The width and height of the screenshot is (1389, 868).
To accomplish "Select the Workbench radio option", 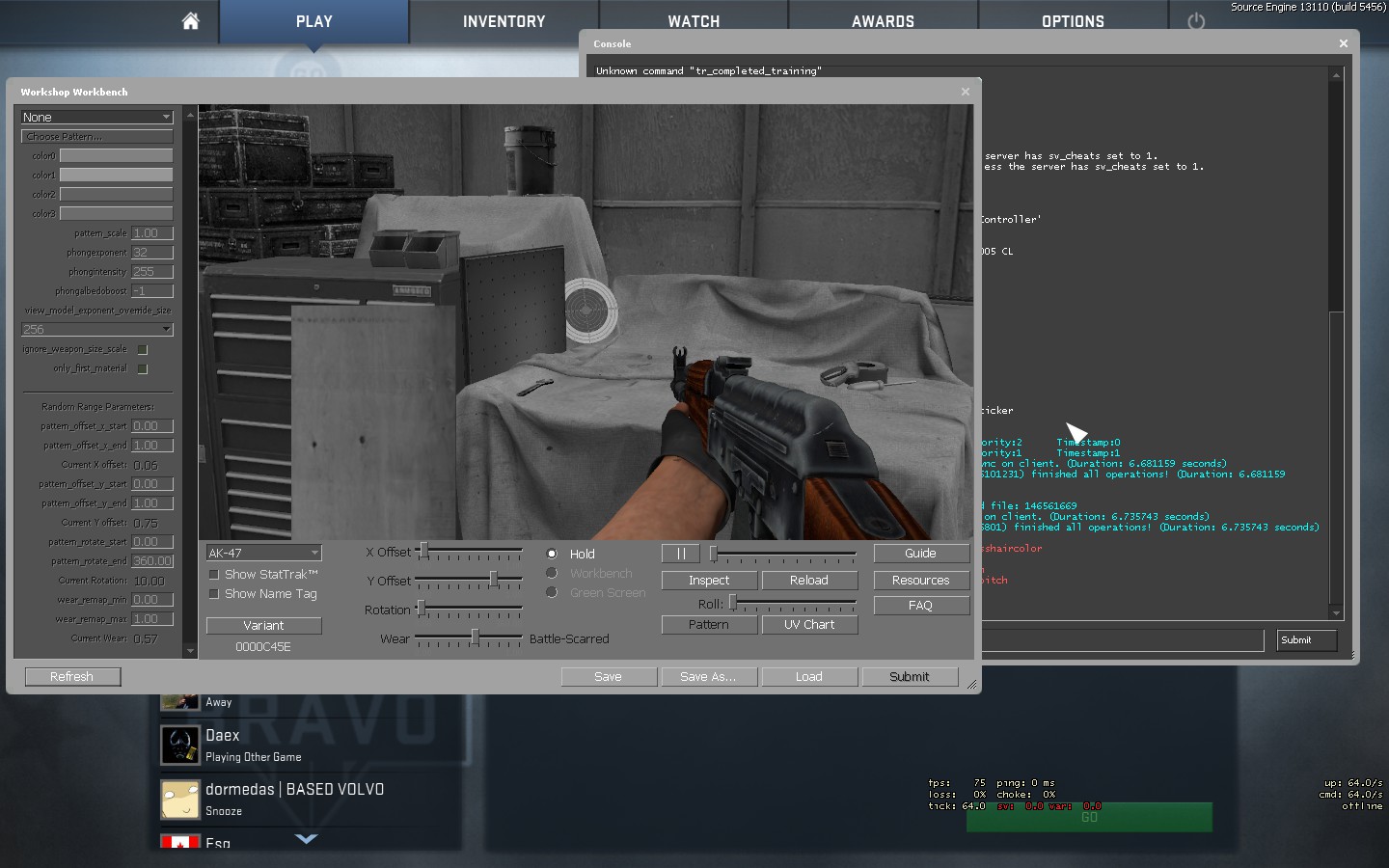I will click(552, 573).
